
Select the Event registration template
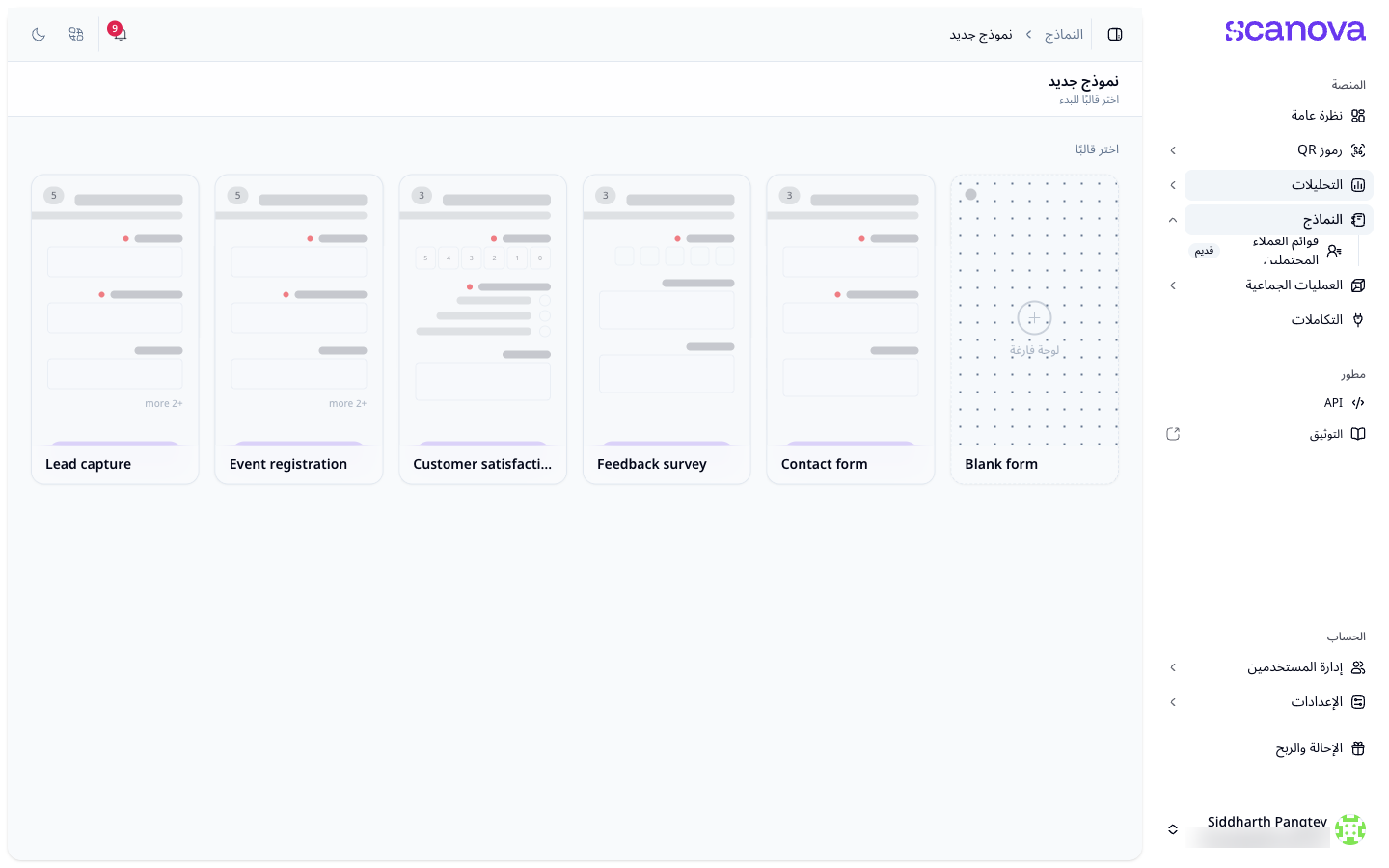coord(299,329)
